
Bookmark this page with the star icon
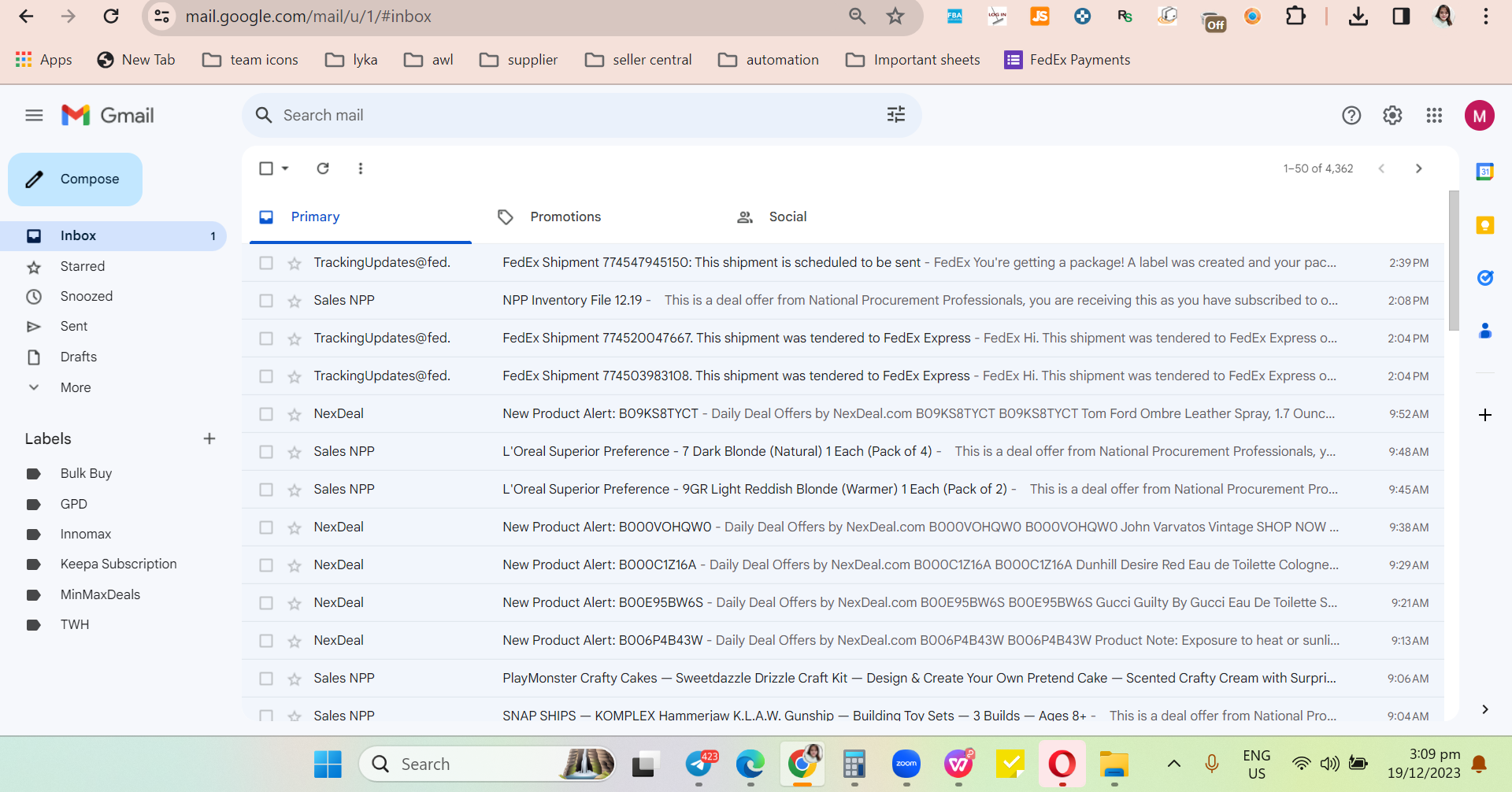pyautogui.click(x=895, y=16)
